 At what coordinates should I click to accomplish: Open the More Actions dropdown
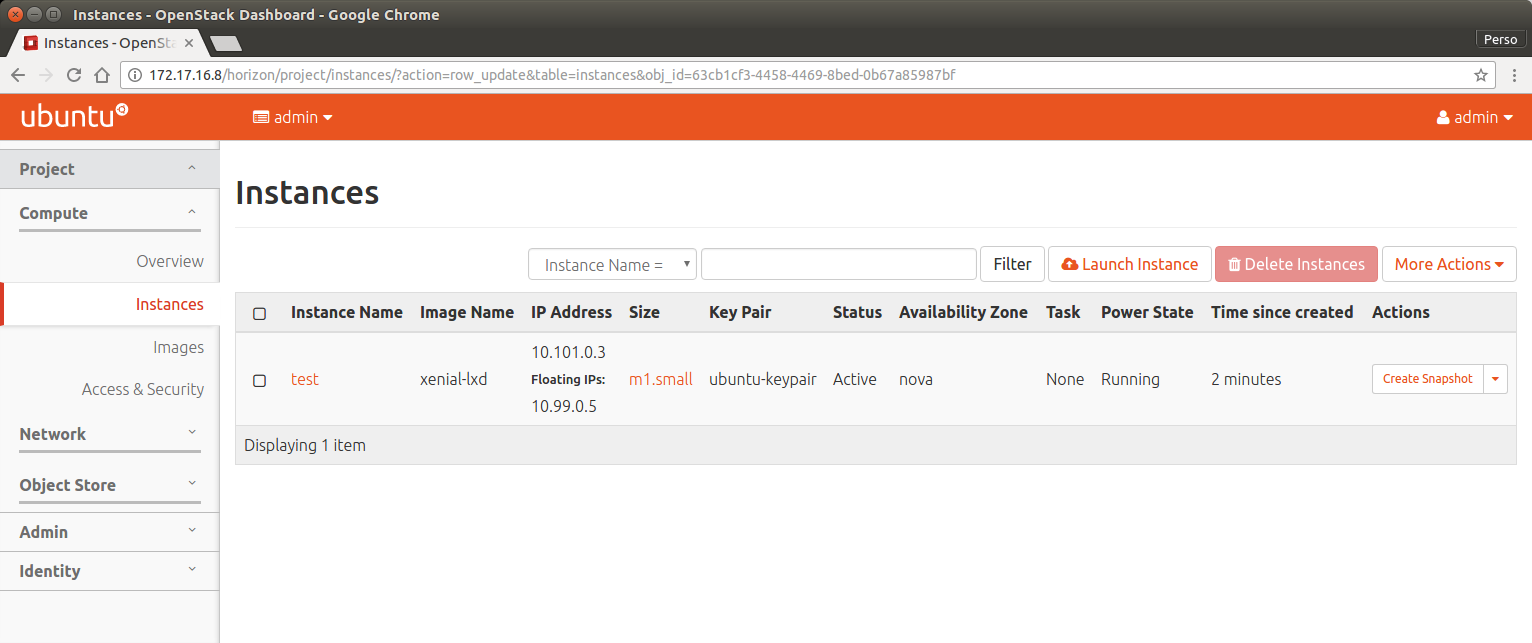[x=1448, y=264]
